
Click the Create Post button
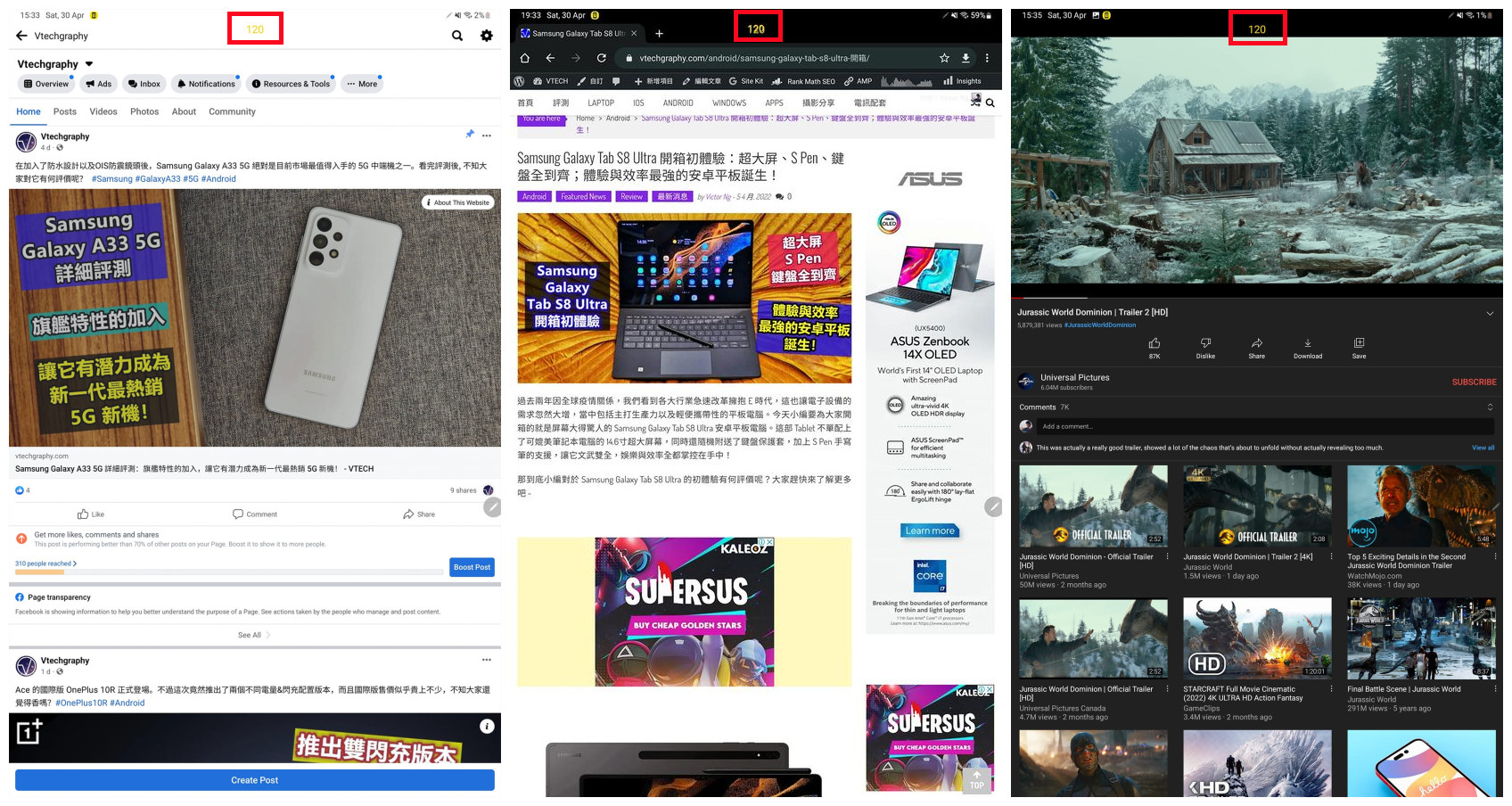255,780
